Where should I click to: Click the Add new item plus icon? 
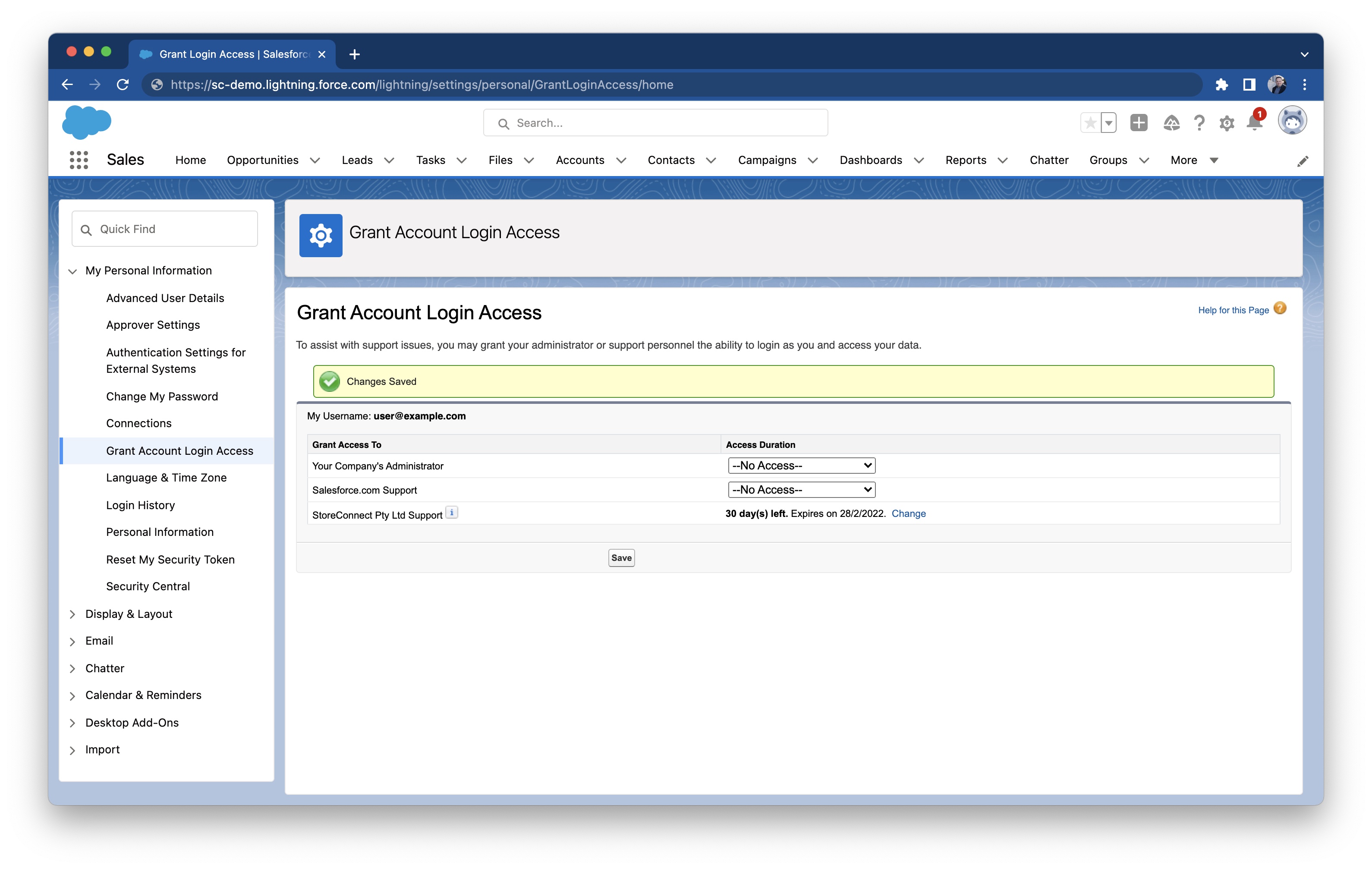[1138, 122]
